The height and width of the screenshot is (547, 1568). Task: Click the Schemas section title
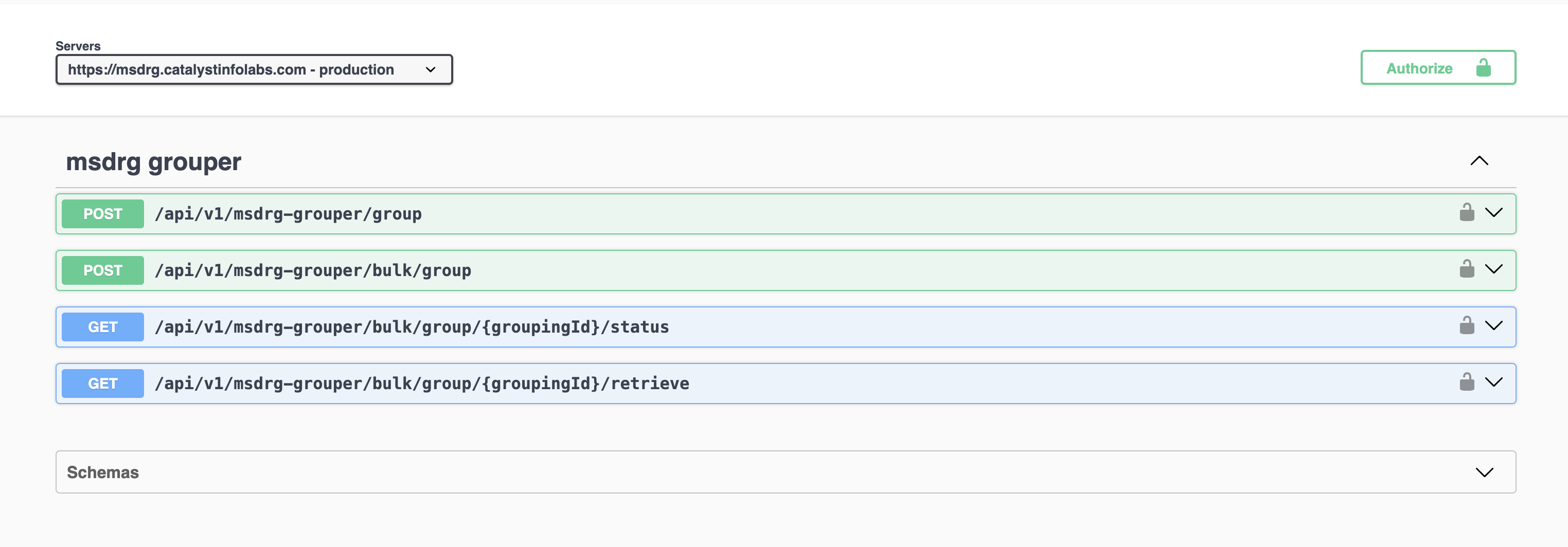pyautogui.click(x=103, y=472)
